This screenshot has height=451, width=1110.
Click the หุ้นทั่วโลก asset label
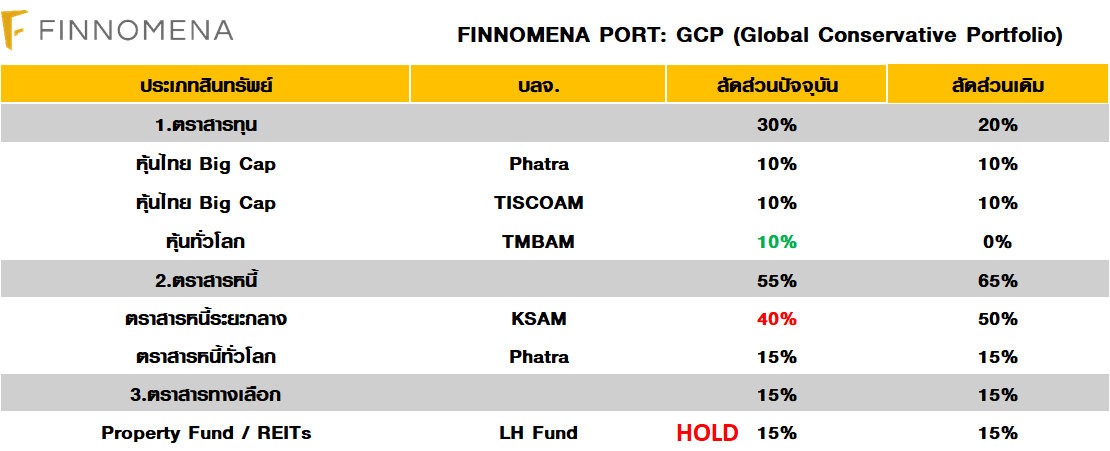point(206,242)
